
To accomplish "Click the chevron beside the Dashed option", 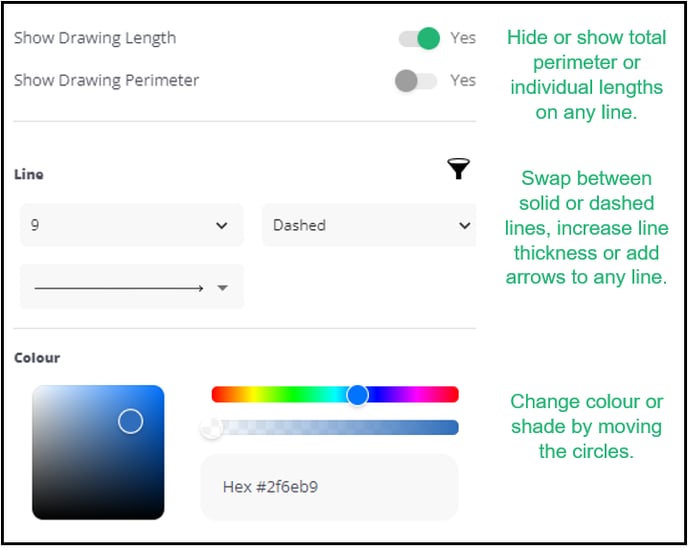I will (464, 226).
